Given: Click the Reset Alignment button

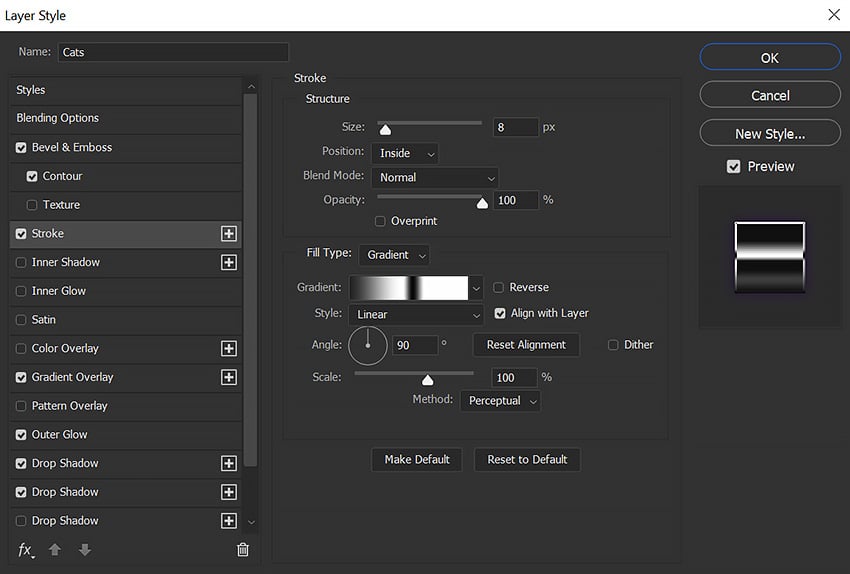Looking at the screenshot, I should pyautogui.click(x=526, y=345).
